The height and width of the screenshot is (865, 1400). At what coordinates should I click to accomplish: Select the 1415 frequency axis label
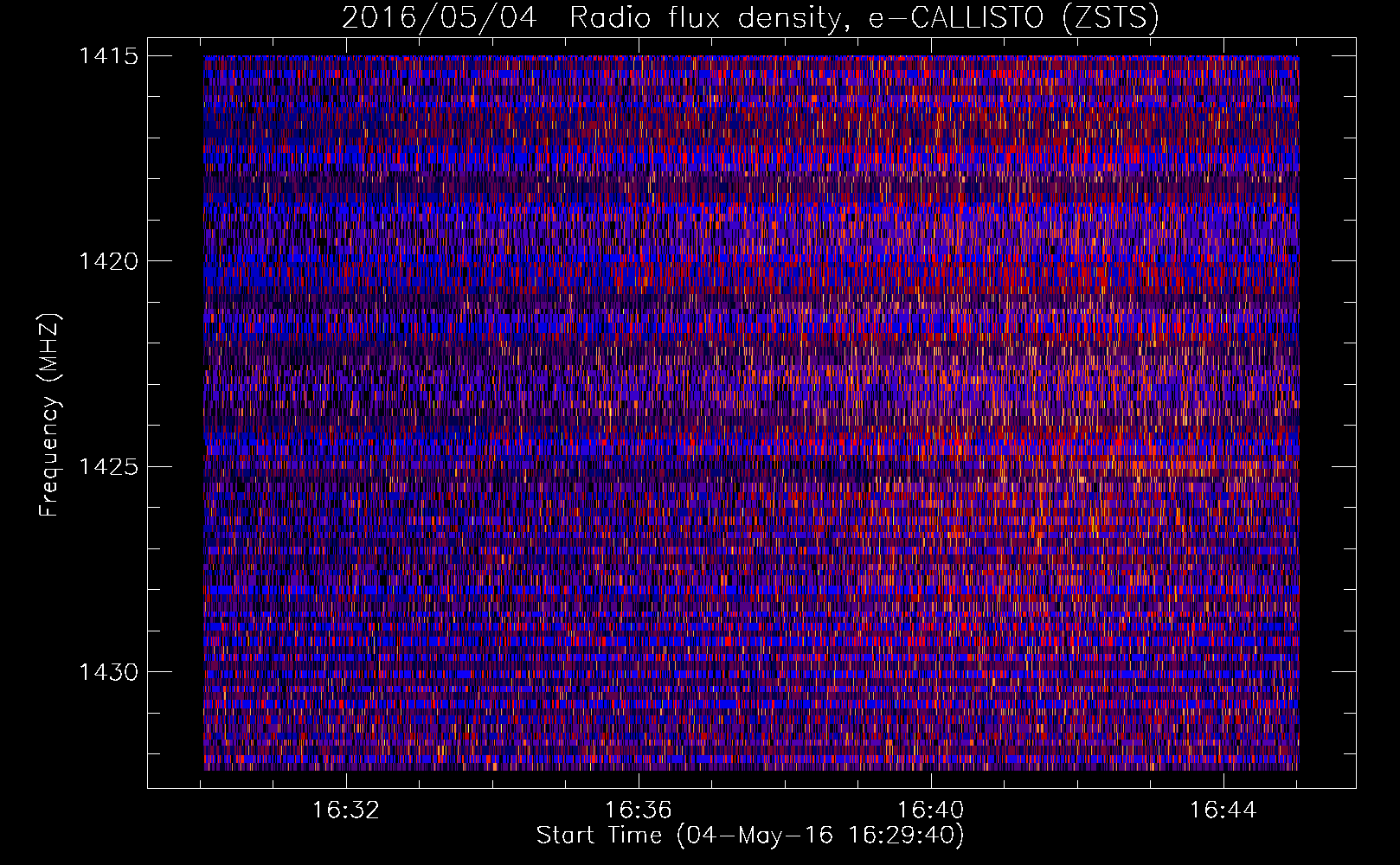tap(108, 56)
